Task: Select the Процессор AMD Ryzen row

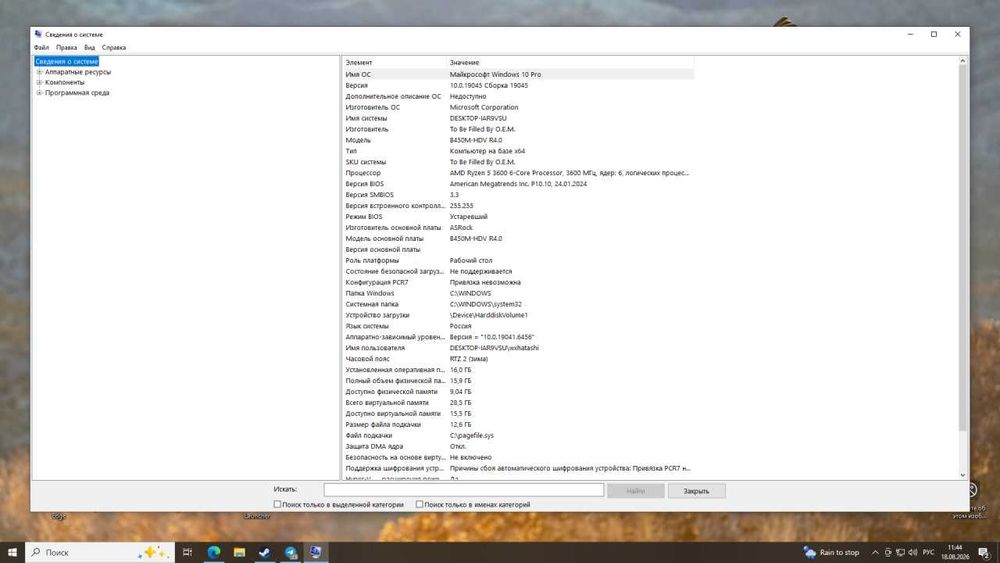Action: click(518, 173)
